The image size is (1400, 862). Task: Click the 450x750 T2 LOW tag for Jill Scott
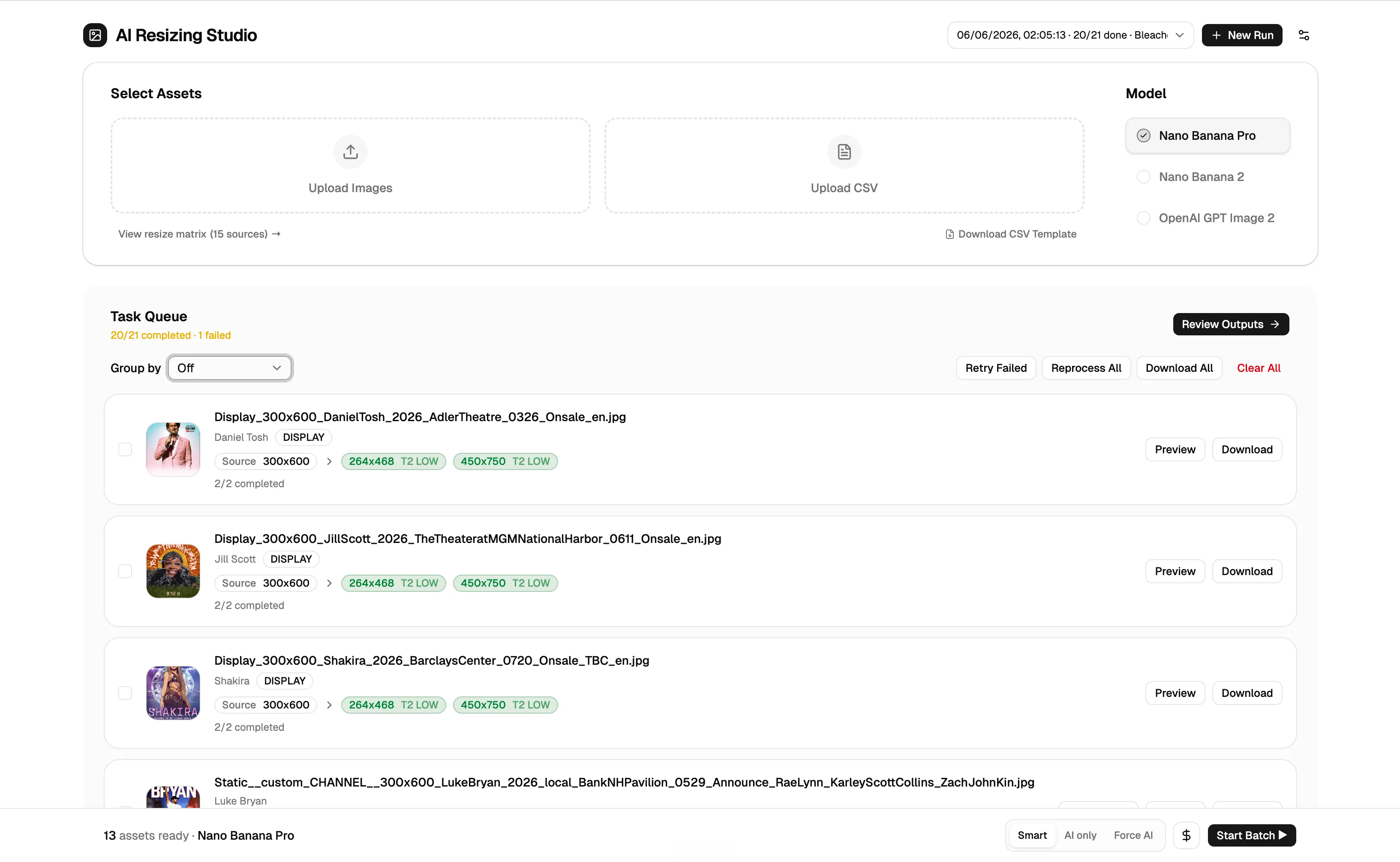(505, 583)
